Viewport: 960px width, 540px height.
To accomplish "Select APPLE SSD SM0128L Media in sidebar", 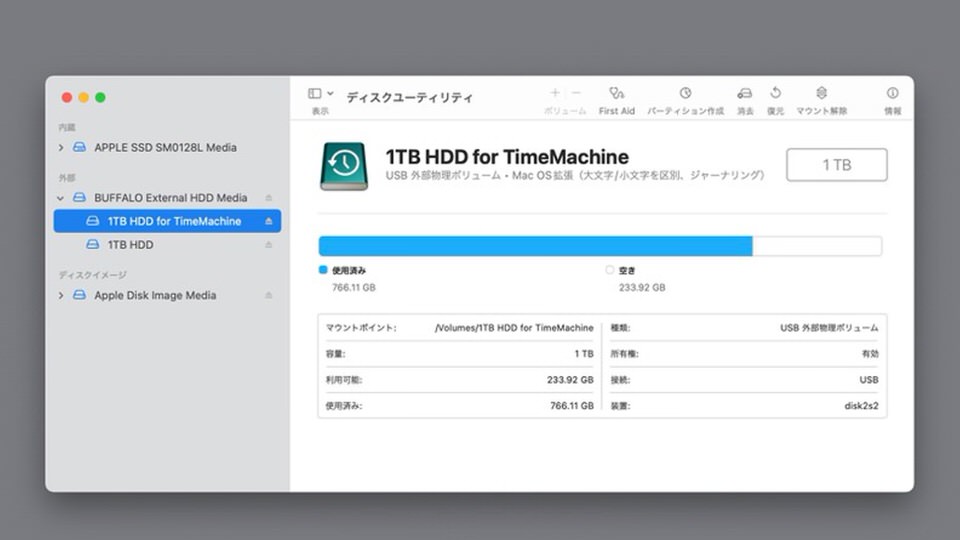I will point(165,148).
